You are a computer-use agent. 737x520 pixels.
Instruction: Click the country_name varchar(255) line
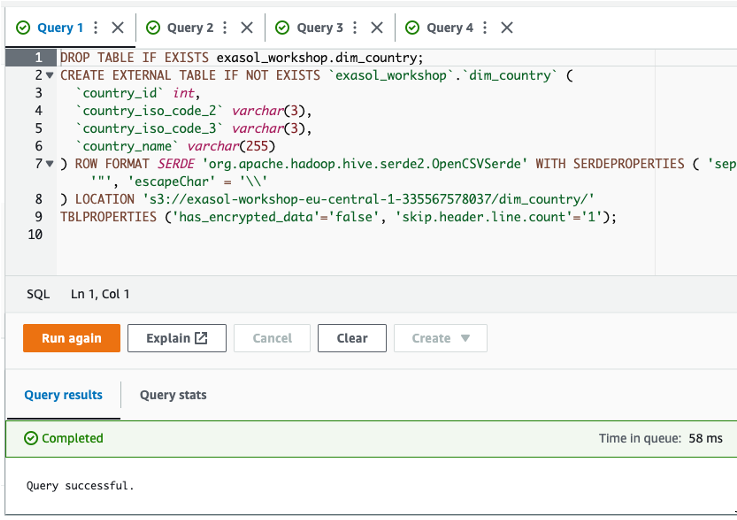click(x=175, y=146)
